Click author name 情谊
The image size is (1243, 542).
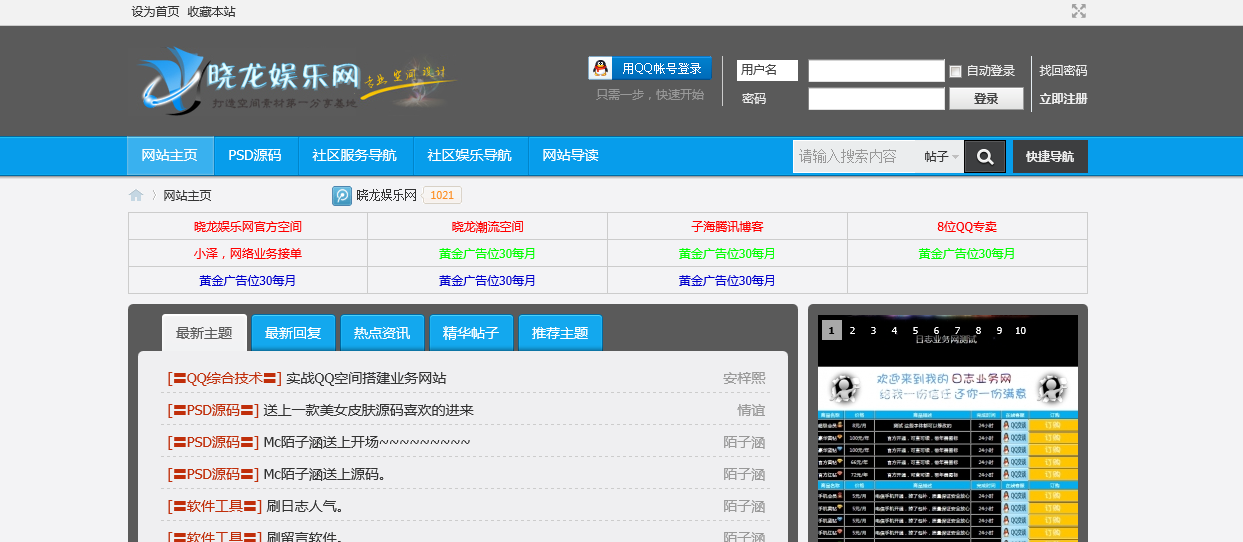click(x=751, y=410)
